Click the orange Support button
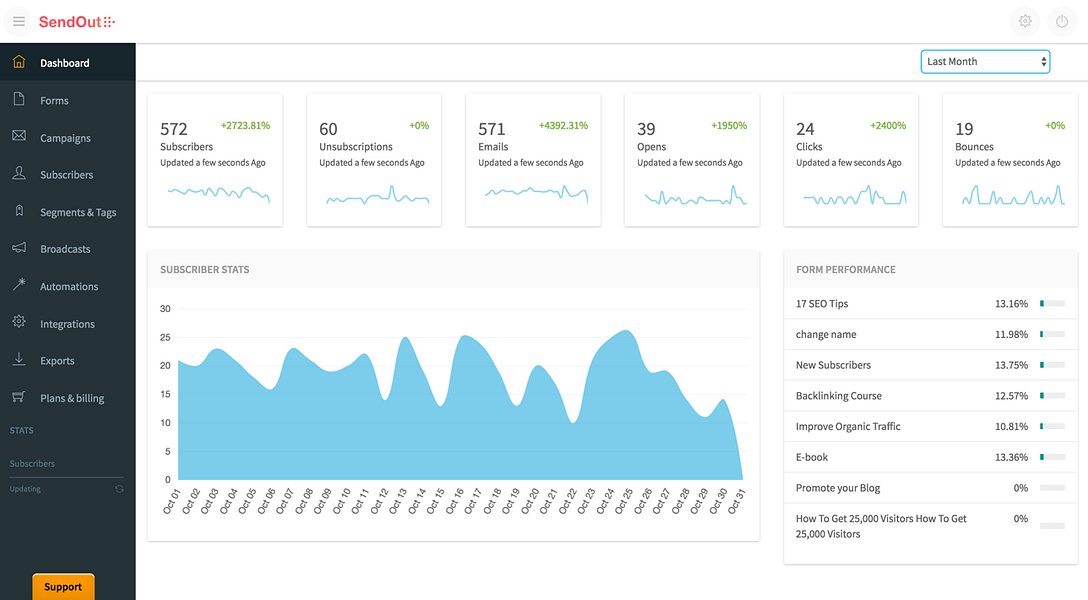 pos(63,587)
